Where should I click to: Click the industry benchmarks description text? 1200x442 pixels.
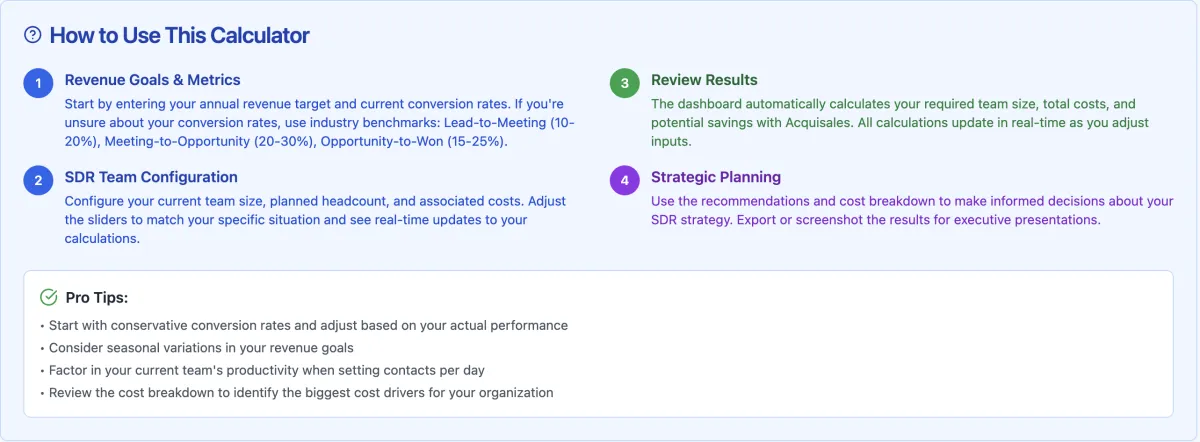click(319, 123)
